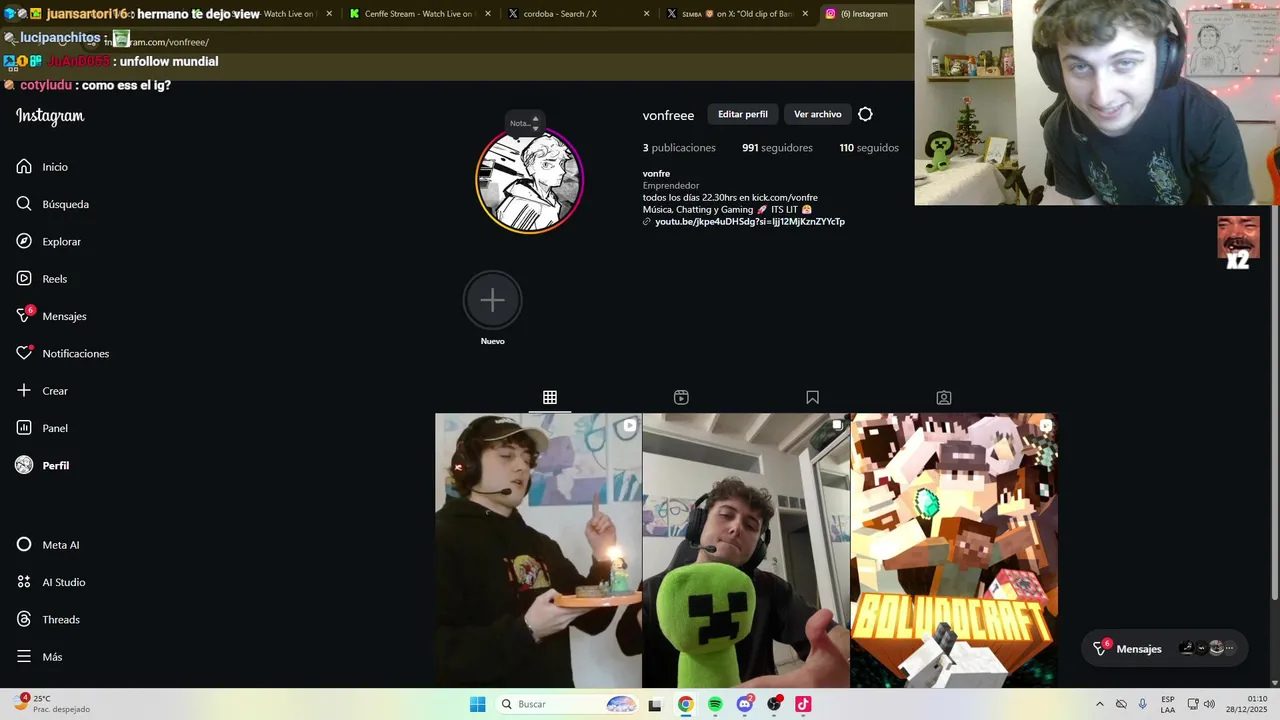Viewport: 1280px width, 720px height.
Task: Click the Instagram logo
Action: pos(50,116)
